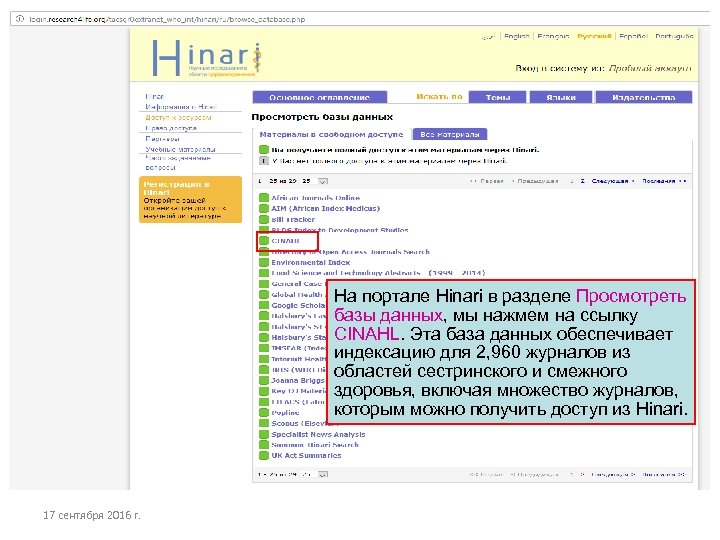Switch site language to Français
720x540 pixels.
(x=553, y=36)
